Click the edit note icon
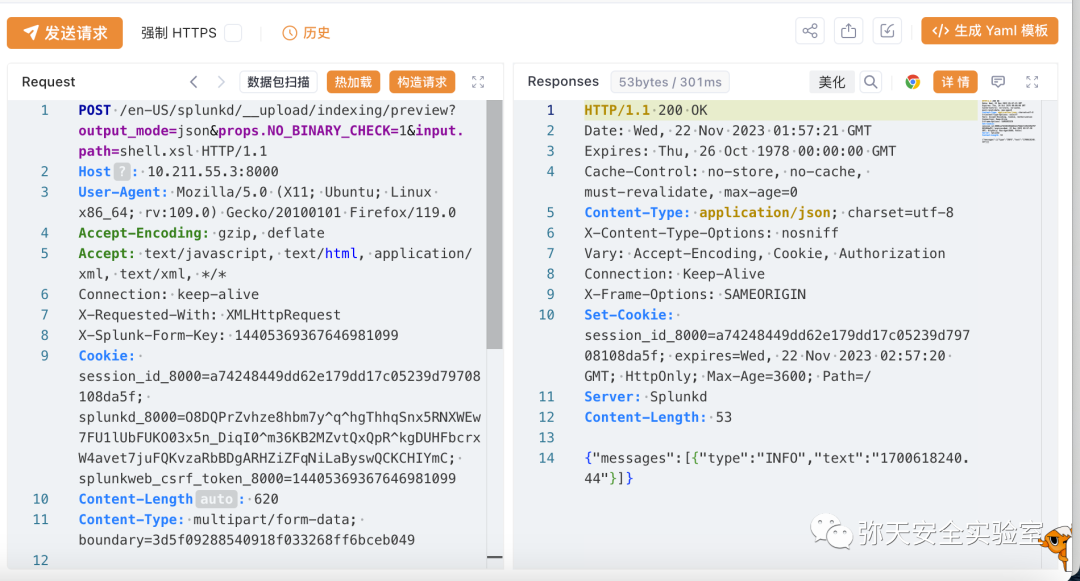Image resolution: width=1080 pixels, height=581 pixels. [x=887, y=31]
